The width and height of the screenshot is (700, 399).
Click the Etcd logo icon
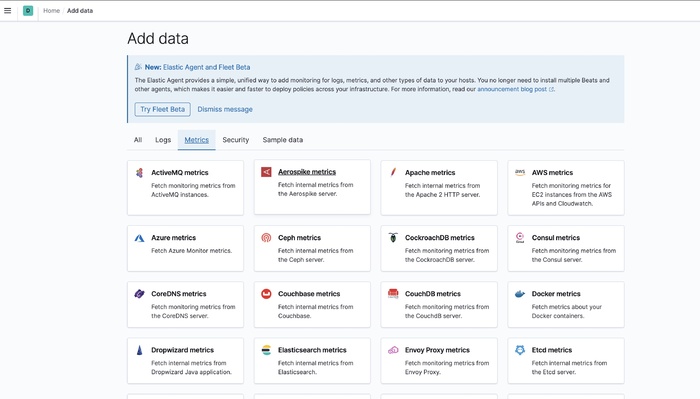[x=520, y=350]
